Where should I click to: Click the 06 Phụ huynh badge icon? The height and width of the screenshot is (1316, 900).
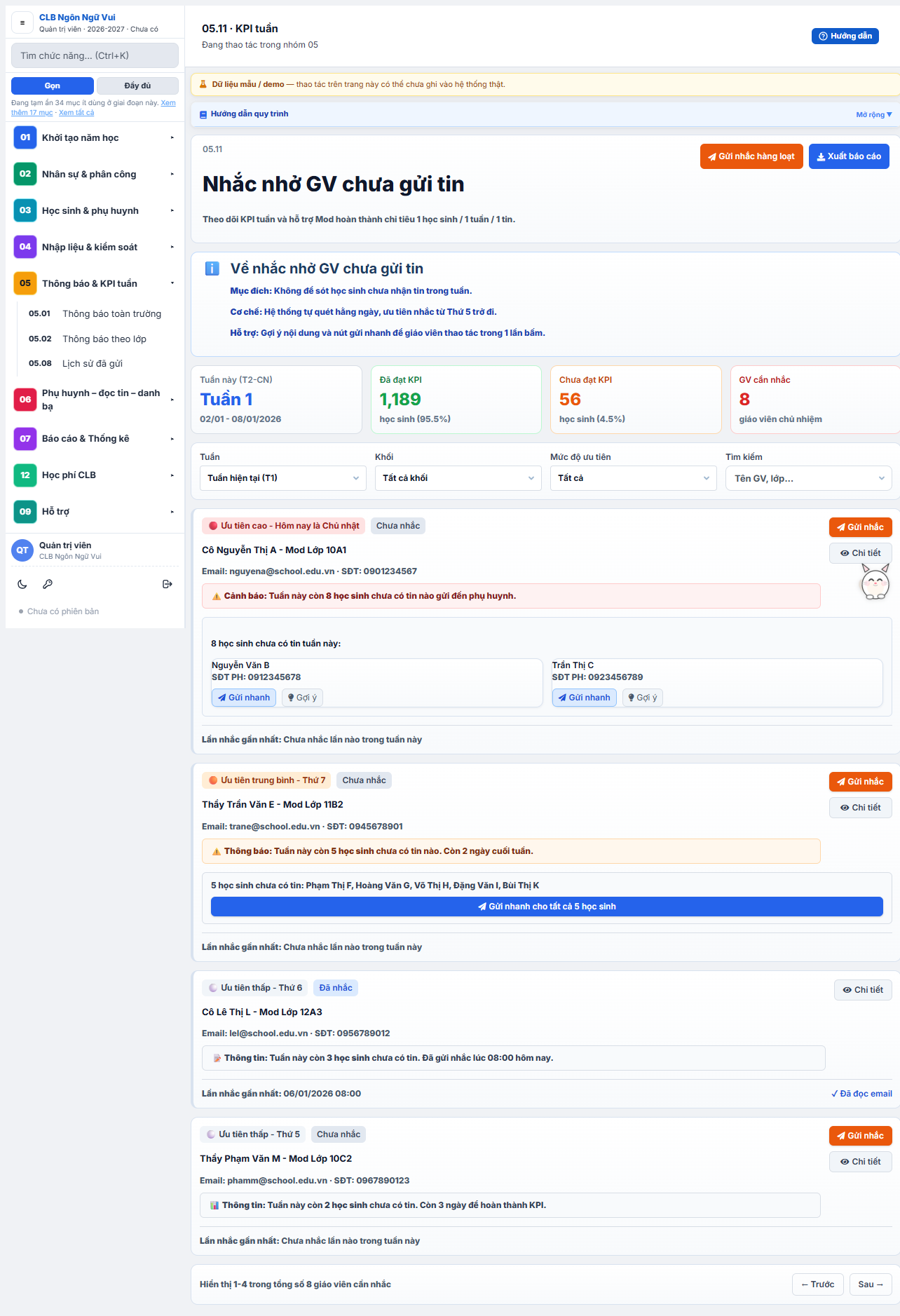[x=25, y=400]
